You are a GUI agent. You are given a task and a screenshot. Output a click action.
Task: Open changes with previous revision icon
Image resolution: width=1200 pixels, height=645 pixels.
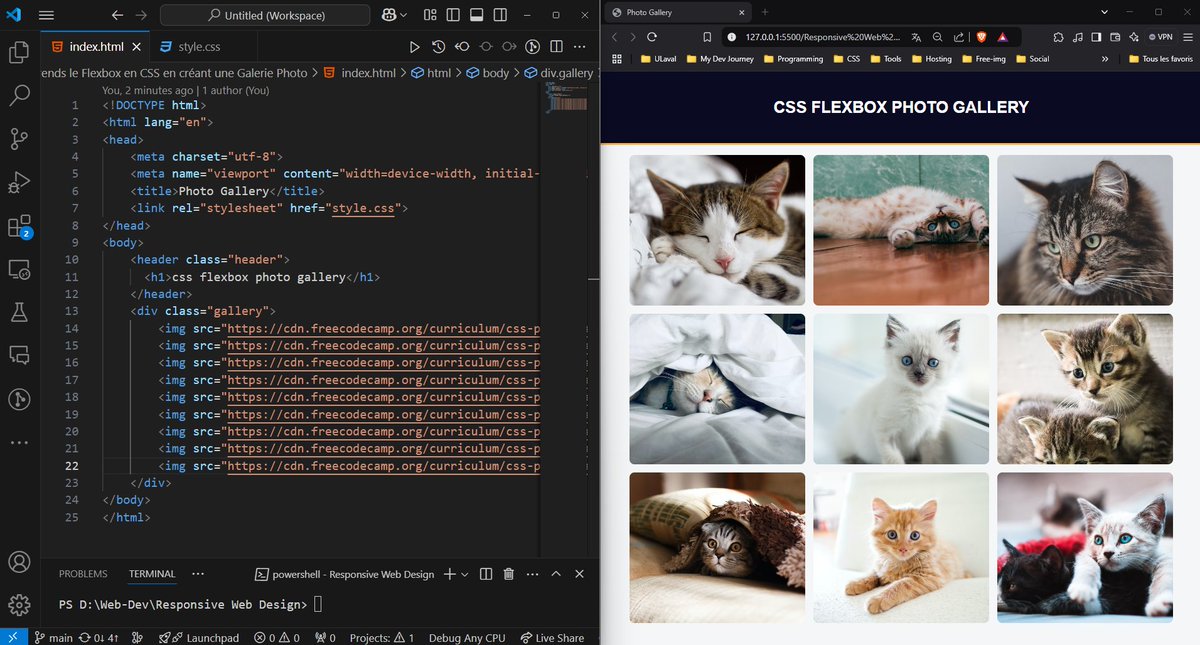click(462, 47)
